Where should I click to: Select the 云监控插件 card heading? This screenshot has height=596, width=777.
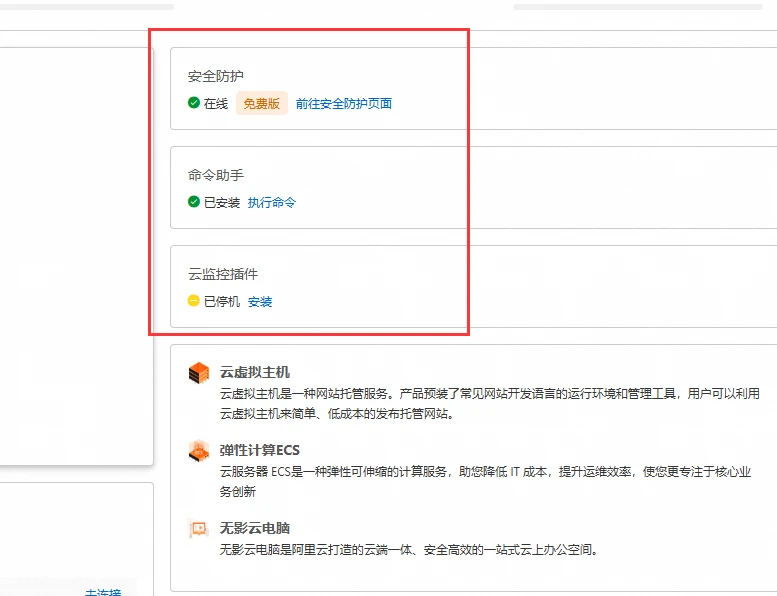[223, 274]
